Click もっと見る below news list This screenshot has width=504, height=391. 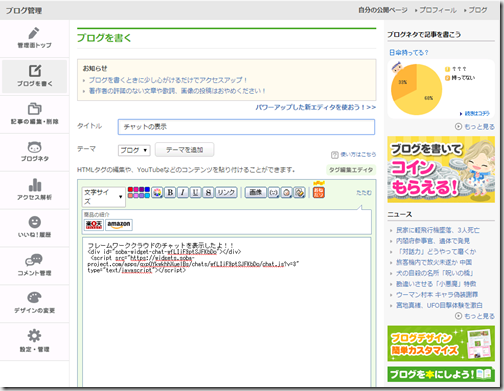pyautogui.click(x=479, y=316)
